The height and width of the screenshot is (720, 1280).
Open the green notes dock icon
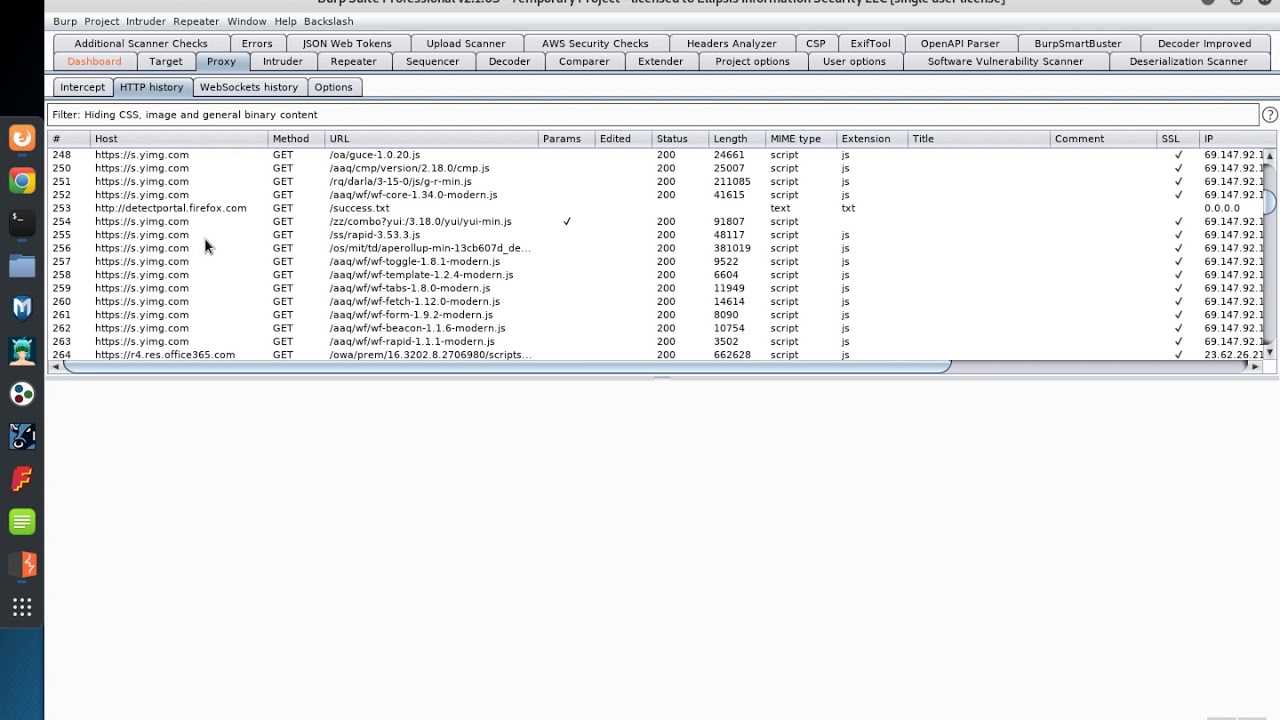[x=22, y=521]
